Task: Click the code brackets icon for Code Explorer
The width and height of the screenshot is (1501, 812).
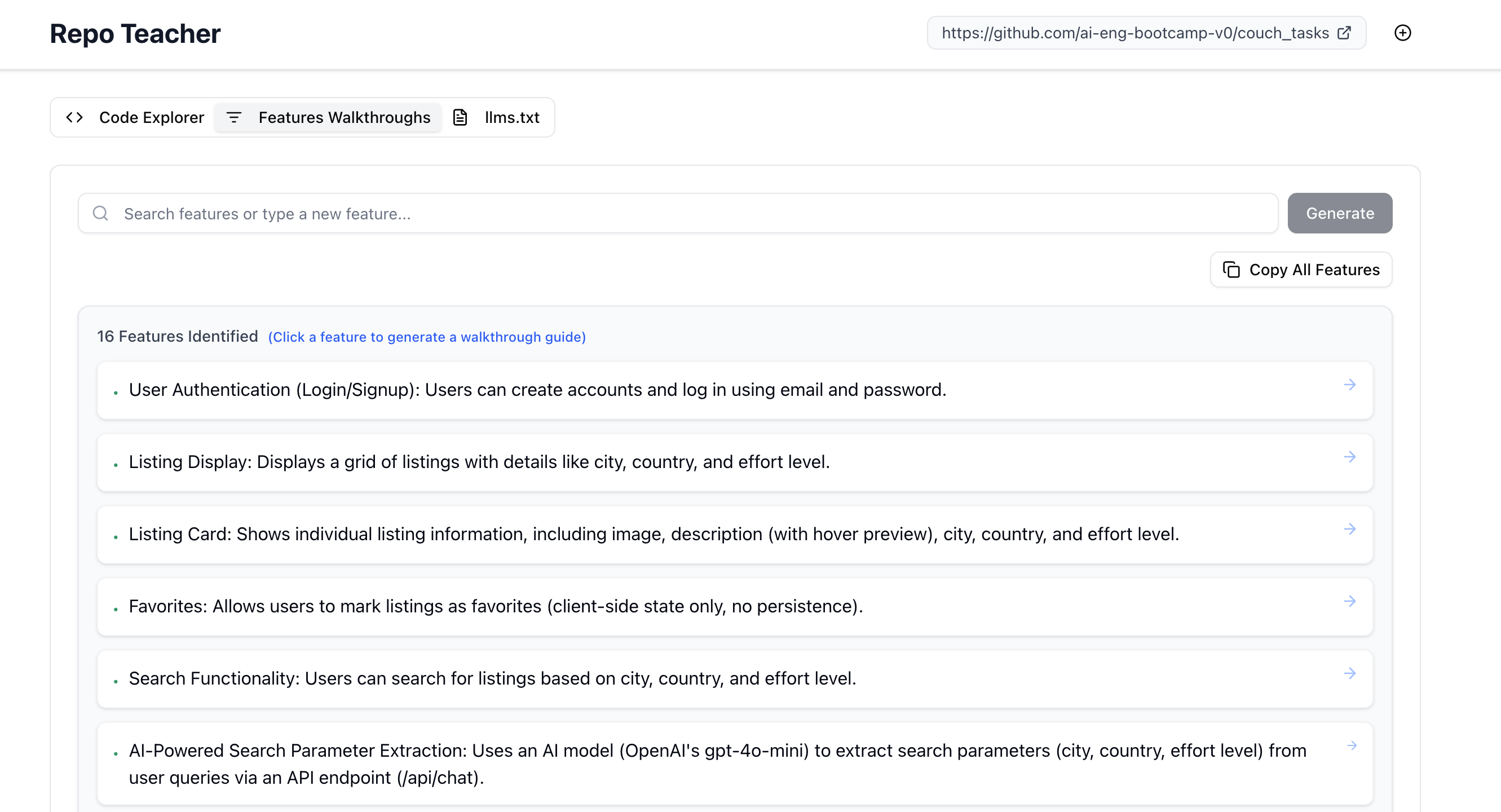Action: pyautogui.click(x=74, y=117)
